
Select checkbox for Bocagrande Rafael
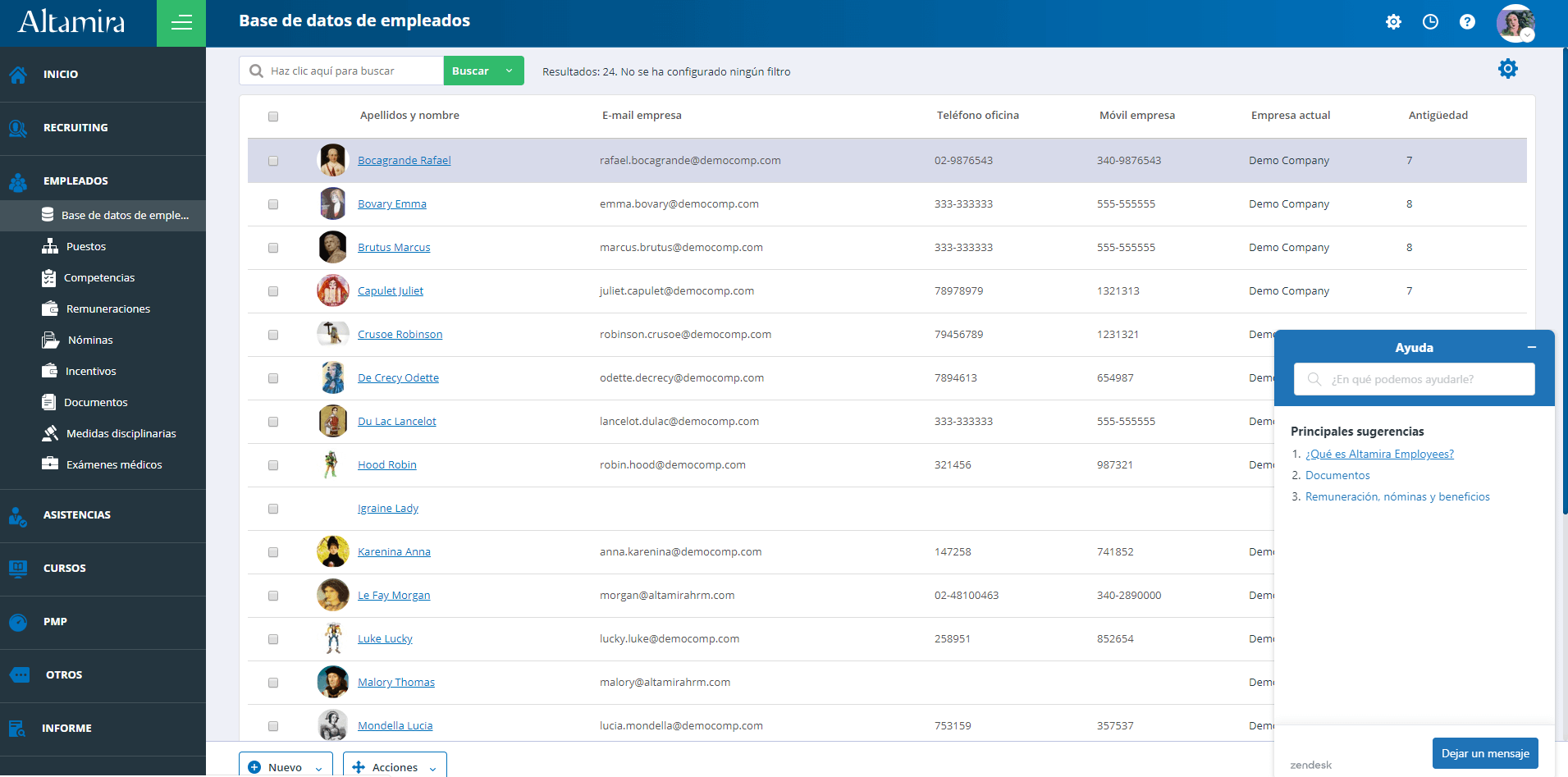[273, 161]
